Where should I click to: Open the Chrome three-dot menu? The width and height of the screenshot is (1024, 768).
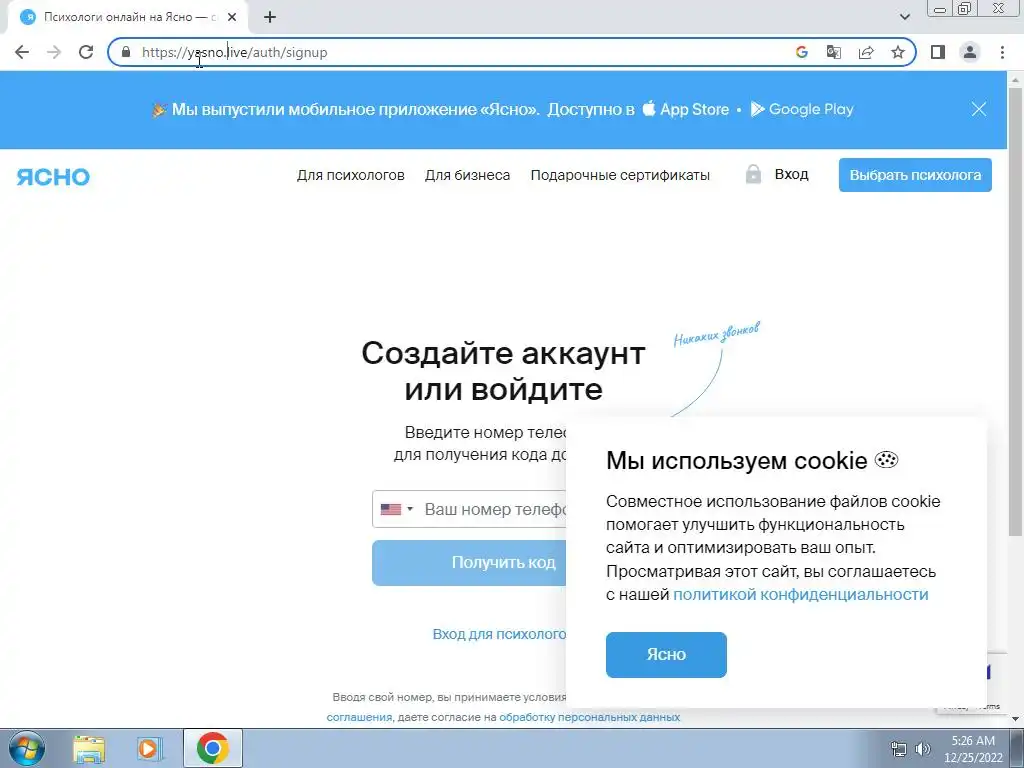click(1002, 52)
